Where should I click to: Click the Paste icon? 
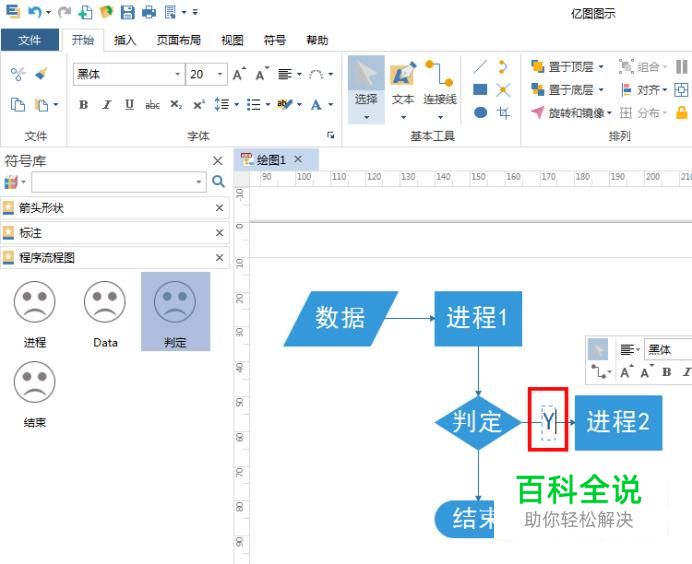click(x=41, y=105)
